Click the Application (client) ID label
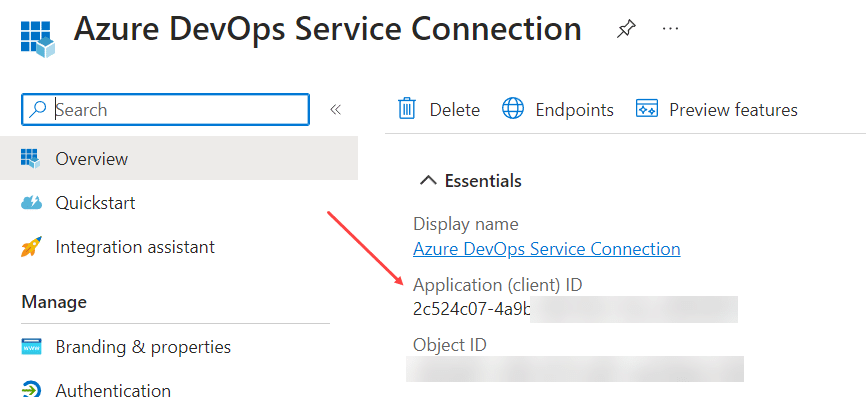The width and height of the screenshot is (866, 397). coord(498,285)
